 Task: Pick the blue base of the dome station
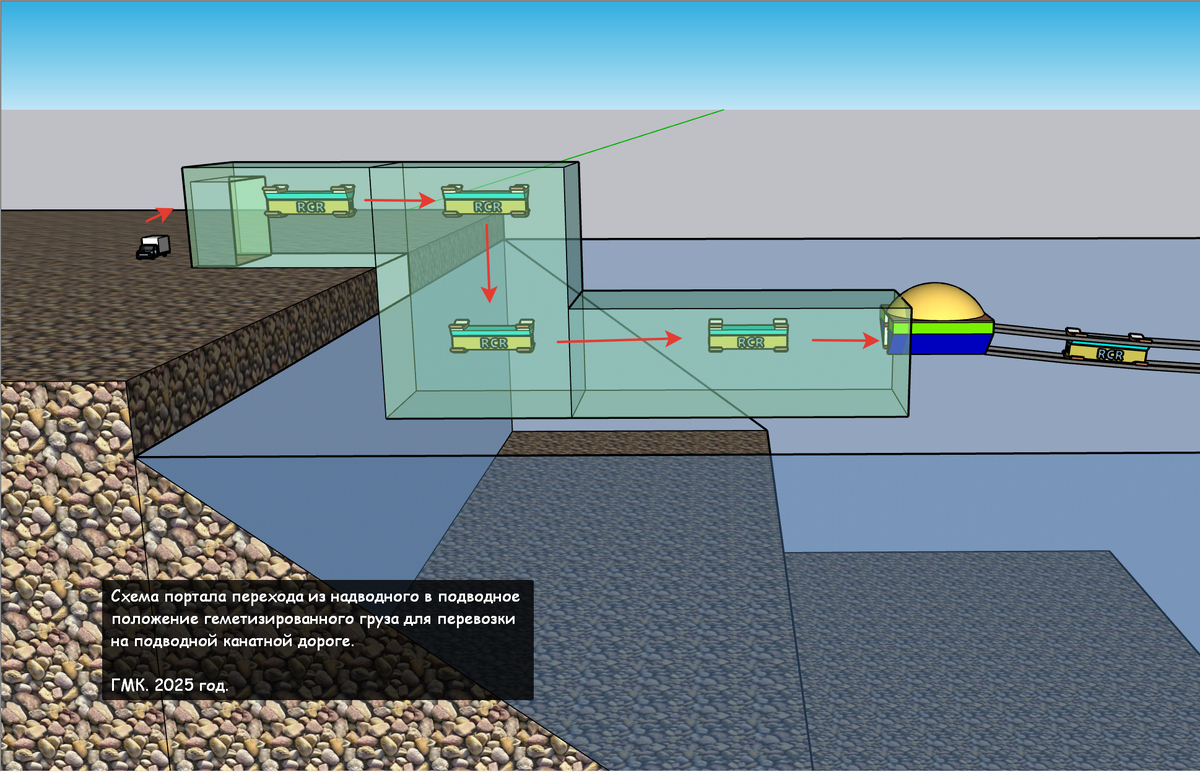tap(940, 343)
